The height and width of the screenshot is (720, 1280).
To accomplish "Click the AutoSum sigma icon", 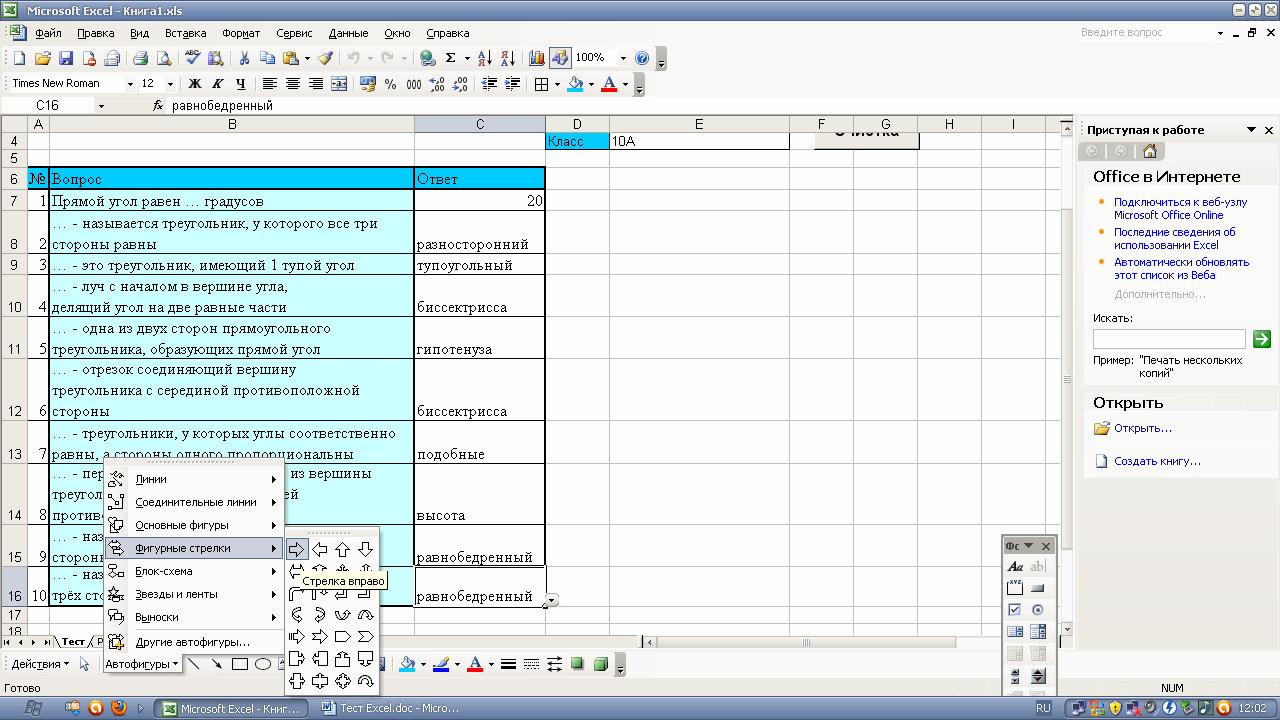I will [x=451, y=58].
